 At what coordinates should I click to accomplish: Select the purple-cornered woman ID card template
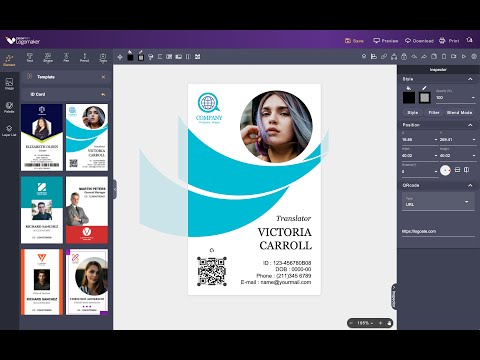click(x=87, y=282)
